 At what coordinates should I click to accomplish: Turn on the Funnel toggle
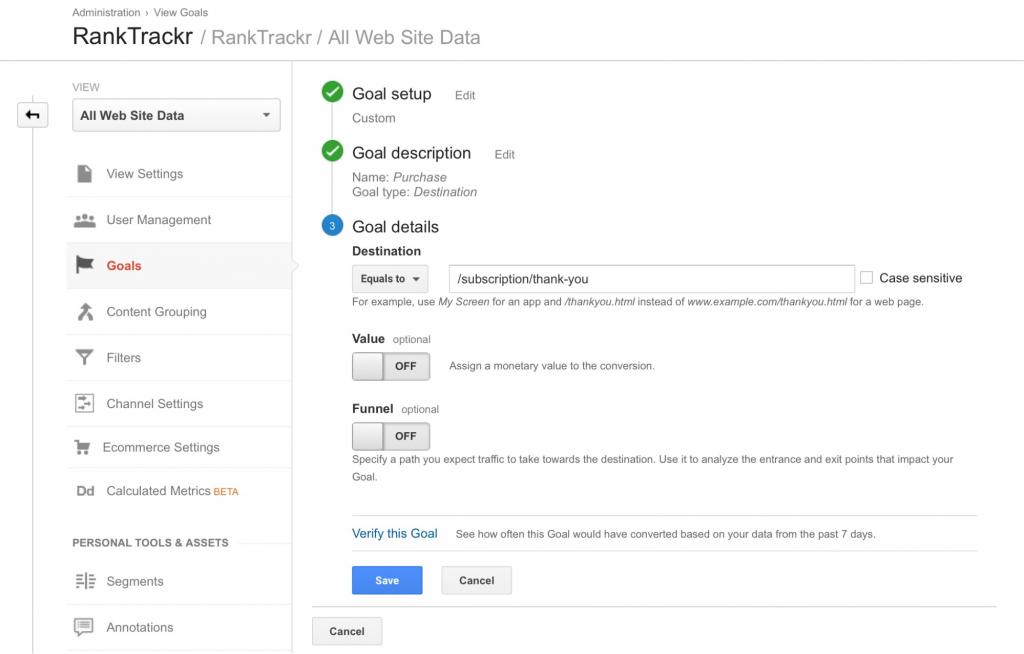pyautogui.click(x=391, y=436)
